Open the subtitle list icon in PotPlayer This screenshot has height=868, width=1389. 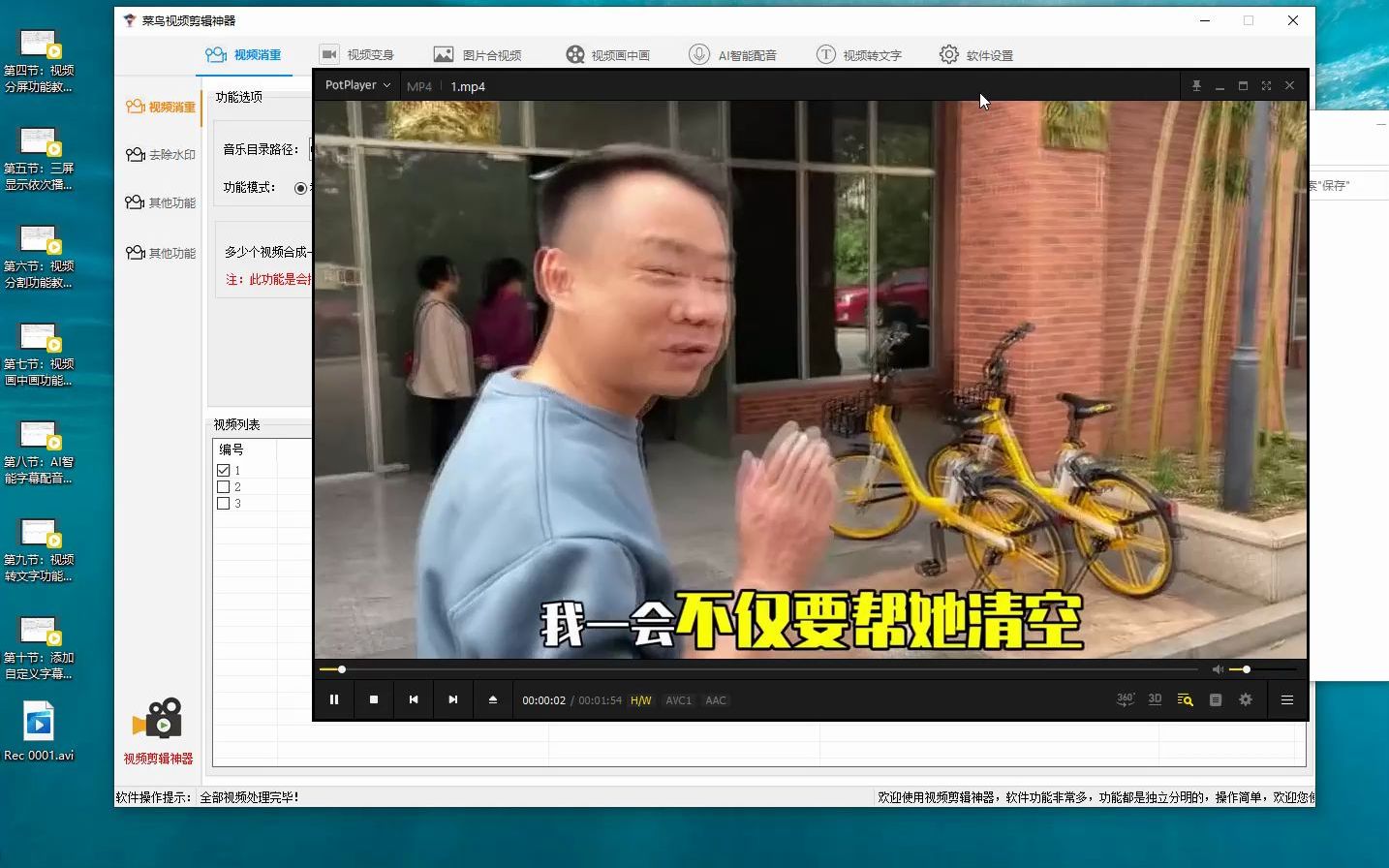[1216, 699]
